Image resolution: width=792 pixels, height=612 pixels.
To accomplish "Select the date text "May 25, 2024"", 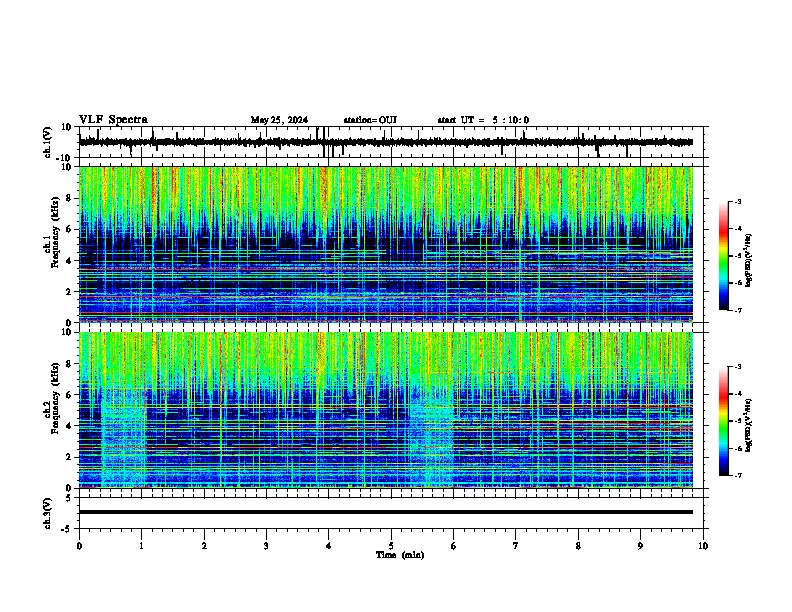I will [x=279, y=120].
